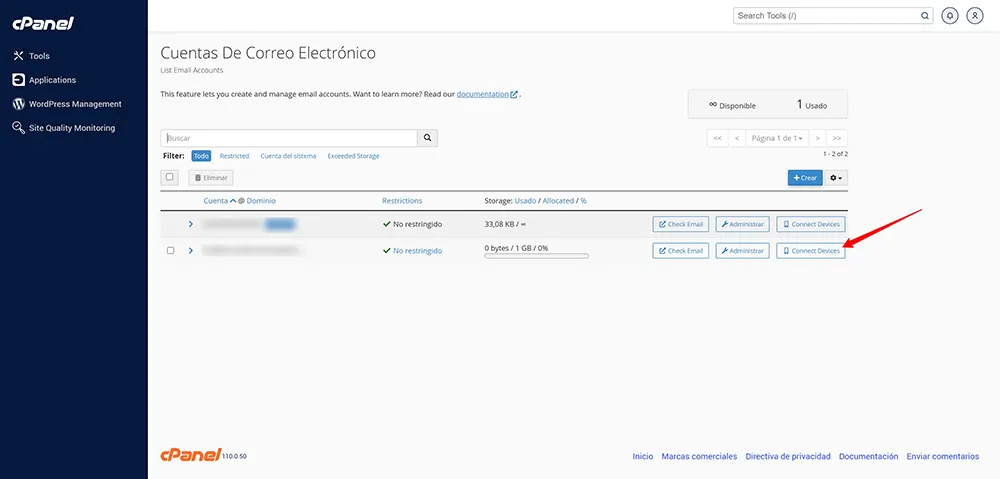Click the magnifier button beside Buscar field
Screen dimensions: 1000x479
coord(427,138)
